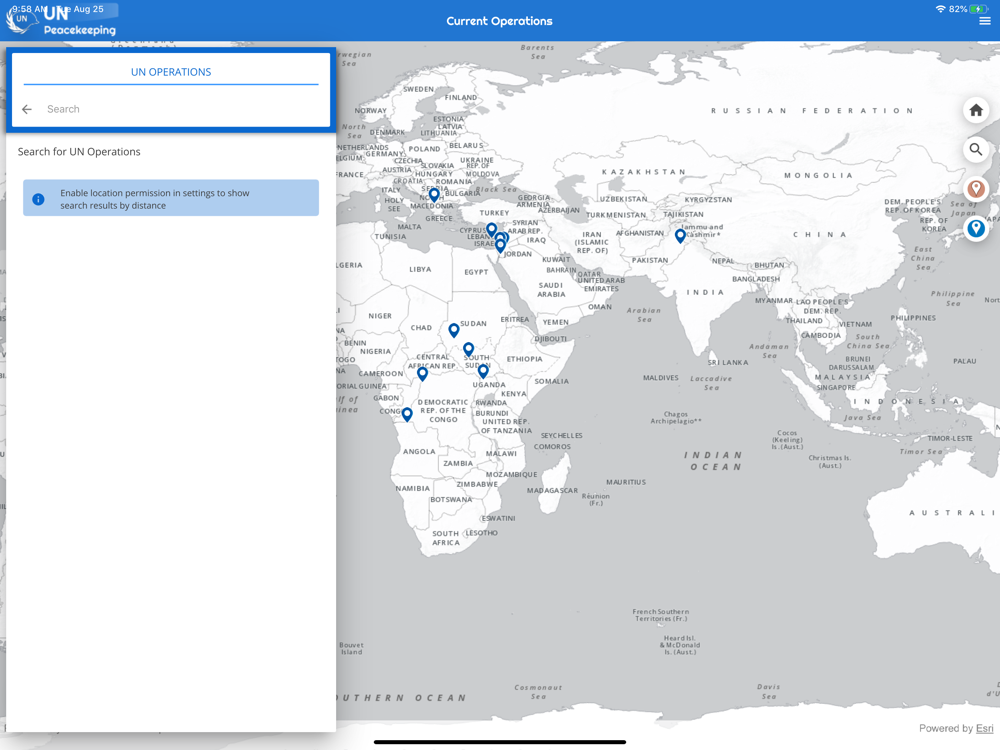Tap the home map button
Viewport: 1000px width, 750px height.
pyautogui.click(x=976, y=110)
